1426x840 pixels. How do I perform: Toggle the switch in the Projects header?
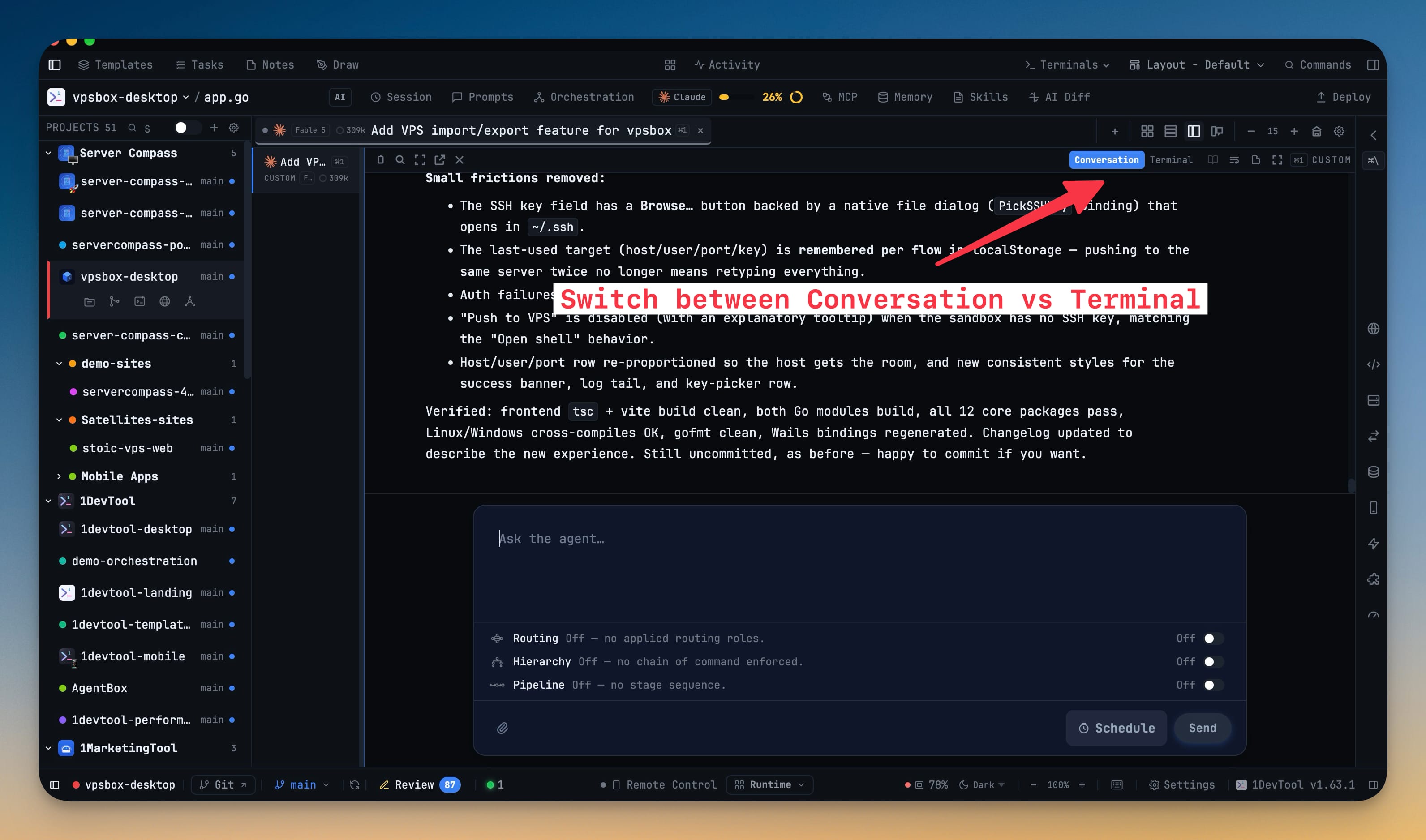pyautogui.click(x=187, y=128)
